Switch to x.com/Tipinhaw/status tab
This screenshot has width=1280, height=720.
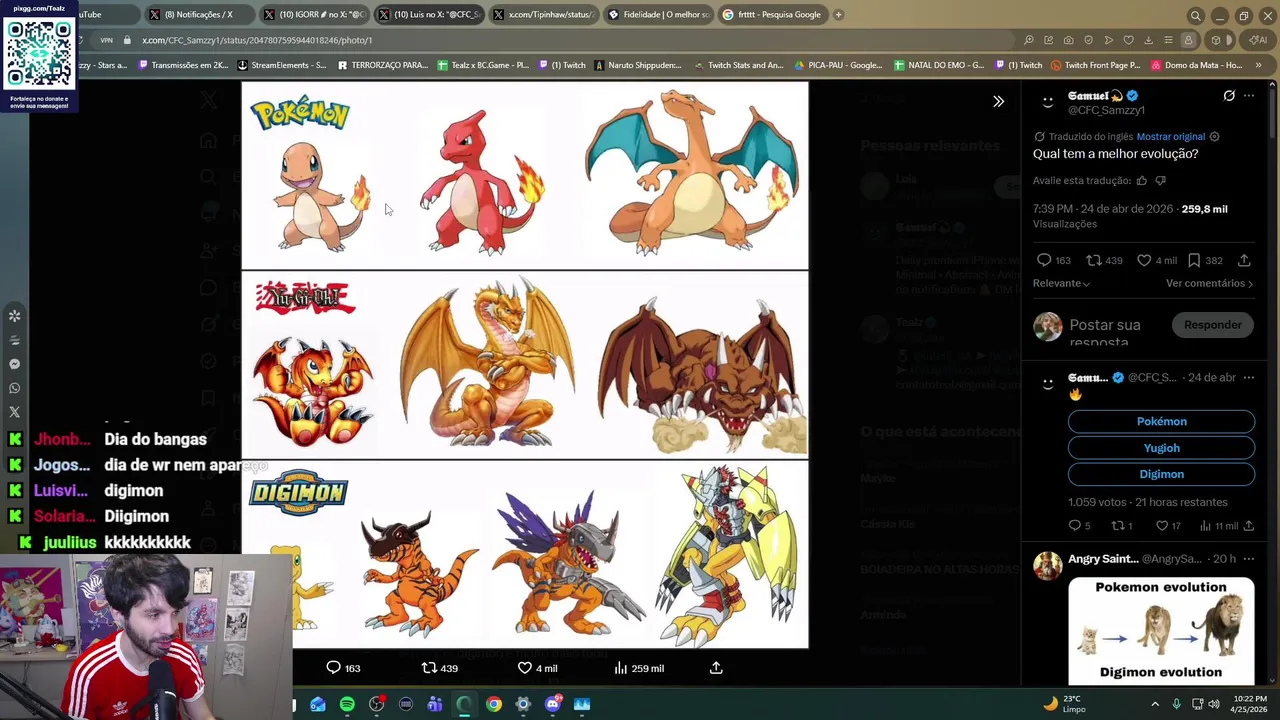543,15
